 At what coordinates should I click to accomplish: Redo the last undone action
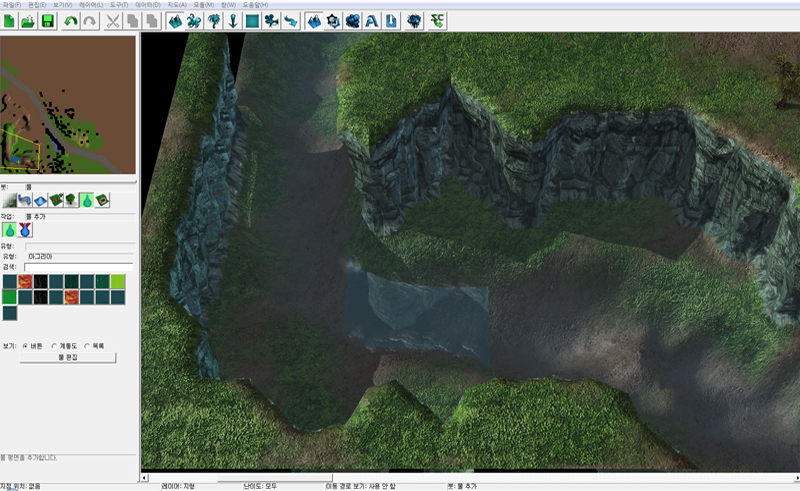pyautogui.click(x=90, y=21)
